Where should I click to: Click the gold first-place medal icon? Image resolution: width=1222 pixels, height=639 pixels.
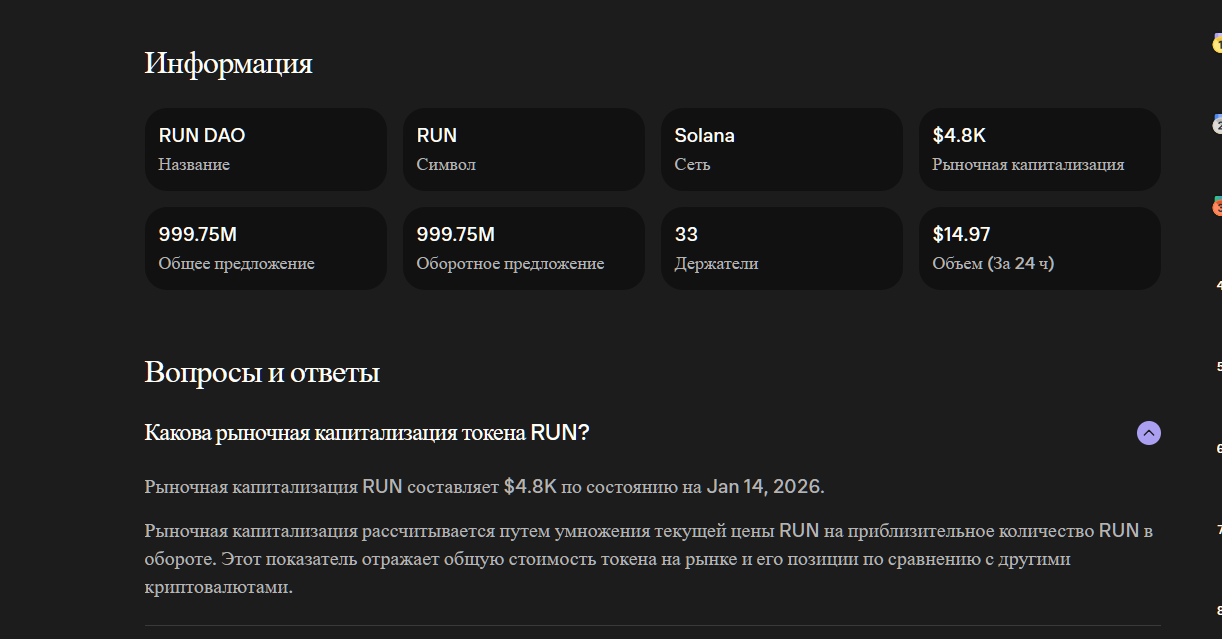pos(1217,44)
